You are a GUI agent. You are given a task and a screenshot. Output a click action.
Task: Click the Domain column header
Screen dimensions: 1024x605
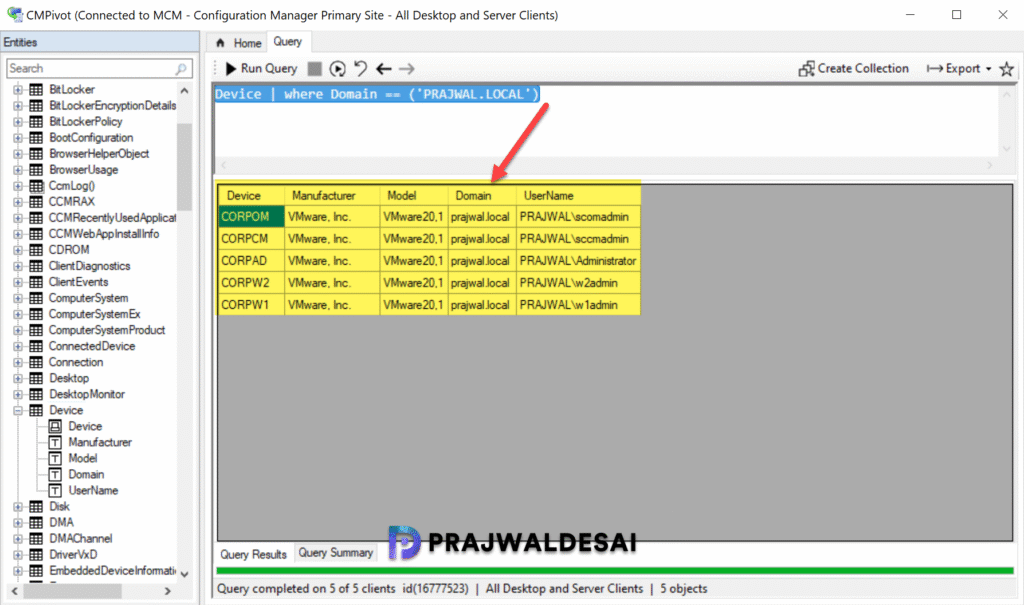[x=482, y=195]
